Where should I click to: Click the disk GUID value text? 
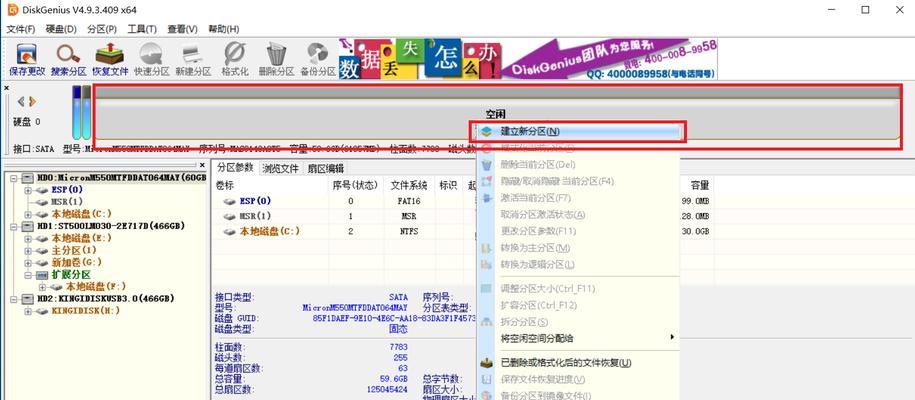(x=394, y=318)
